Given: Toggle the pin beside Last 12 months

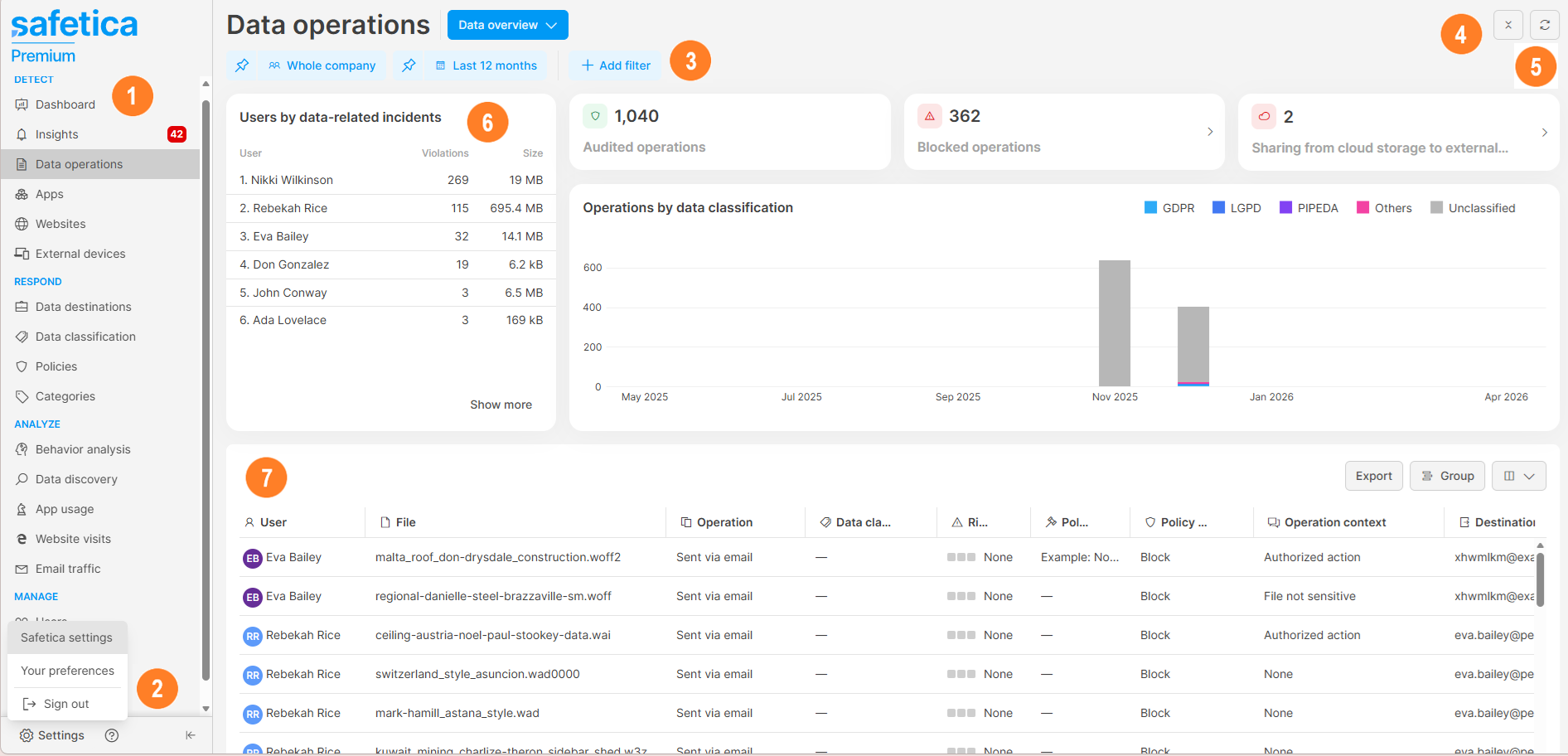Looking at the screenshot, I should point(409,65).
